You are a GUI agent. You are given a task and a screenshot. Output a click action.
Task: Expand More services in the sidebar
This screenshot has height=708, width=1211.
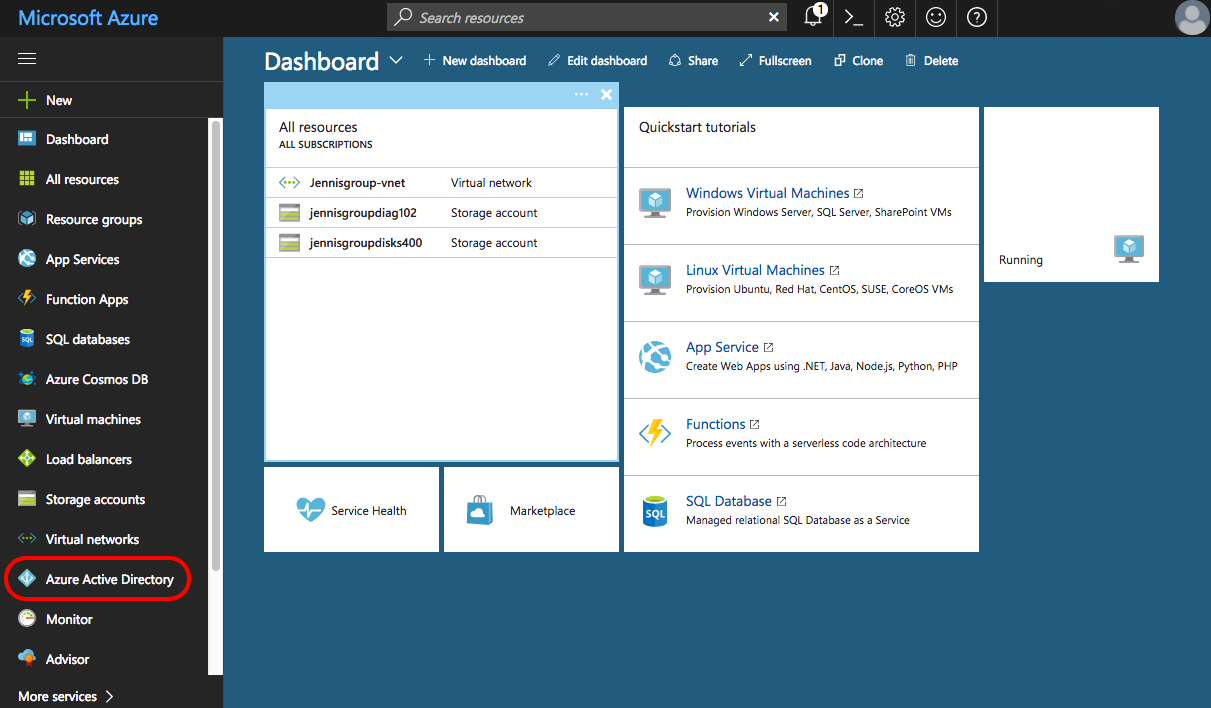point(66,696)
